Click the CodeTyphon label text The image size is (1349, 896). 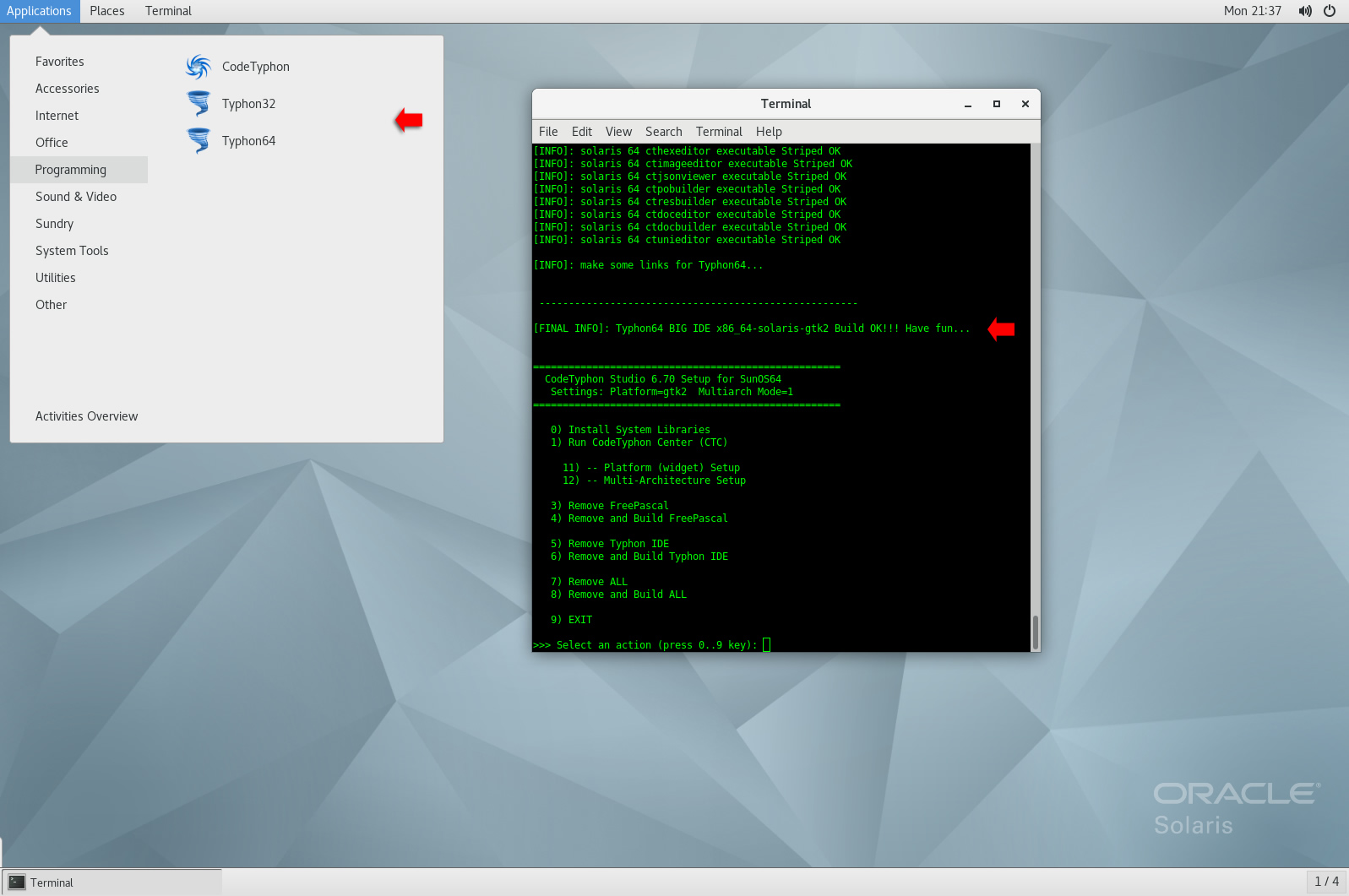tap(255, 67)
